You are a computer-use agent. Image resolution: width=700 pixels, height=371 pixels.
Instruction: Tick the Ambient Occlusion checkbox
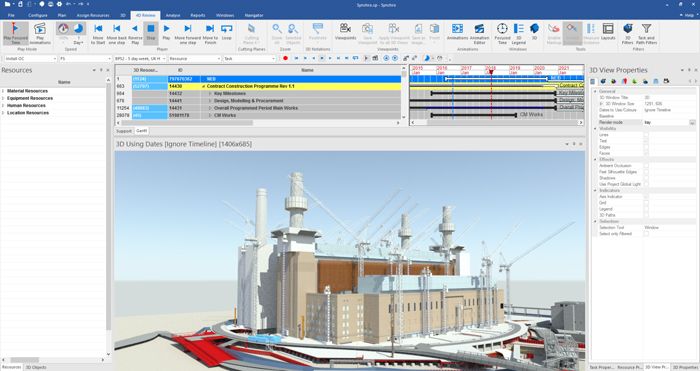tap(646, 166)
